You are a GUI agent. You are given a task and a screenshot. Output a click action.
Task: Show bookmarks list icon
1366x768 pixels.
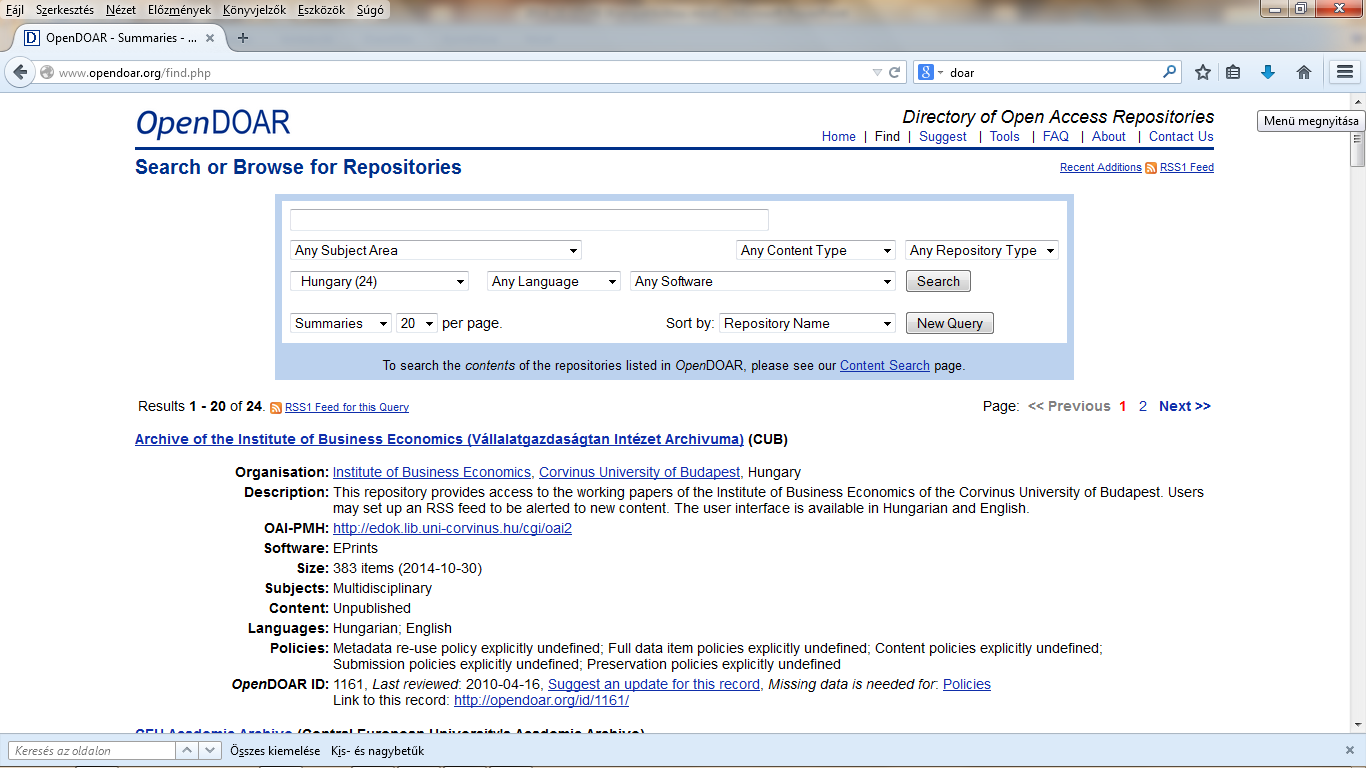[x=1234, y=72]
